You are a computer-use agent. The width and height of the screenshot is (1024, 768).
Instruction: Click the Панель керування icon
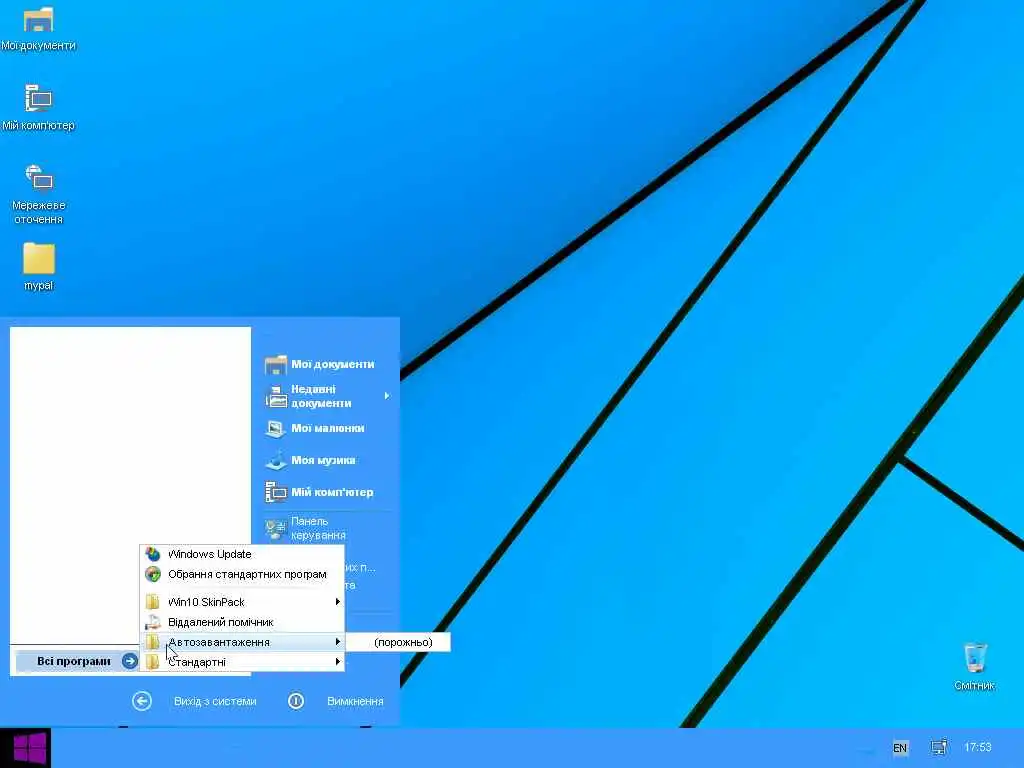click(276, 528)
